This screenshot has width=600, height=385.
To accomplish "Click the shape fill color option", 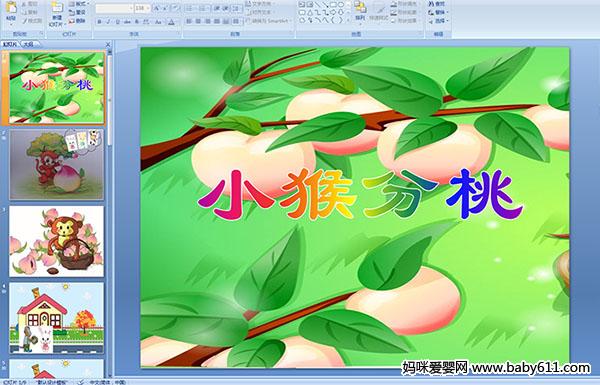I will (404, 4).
